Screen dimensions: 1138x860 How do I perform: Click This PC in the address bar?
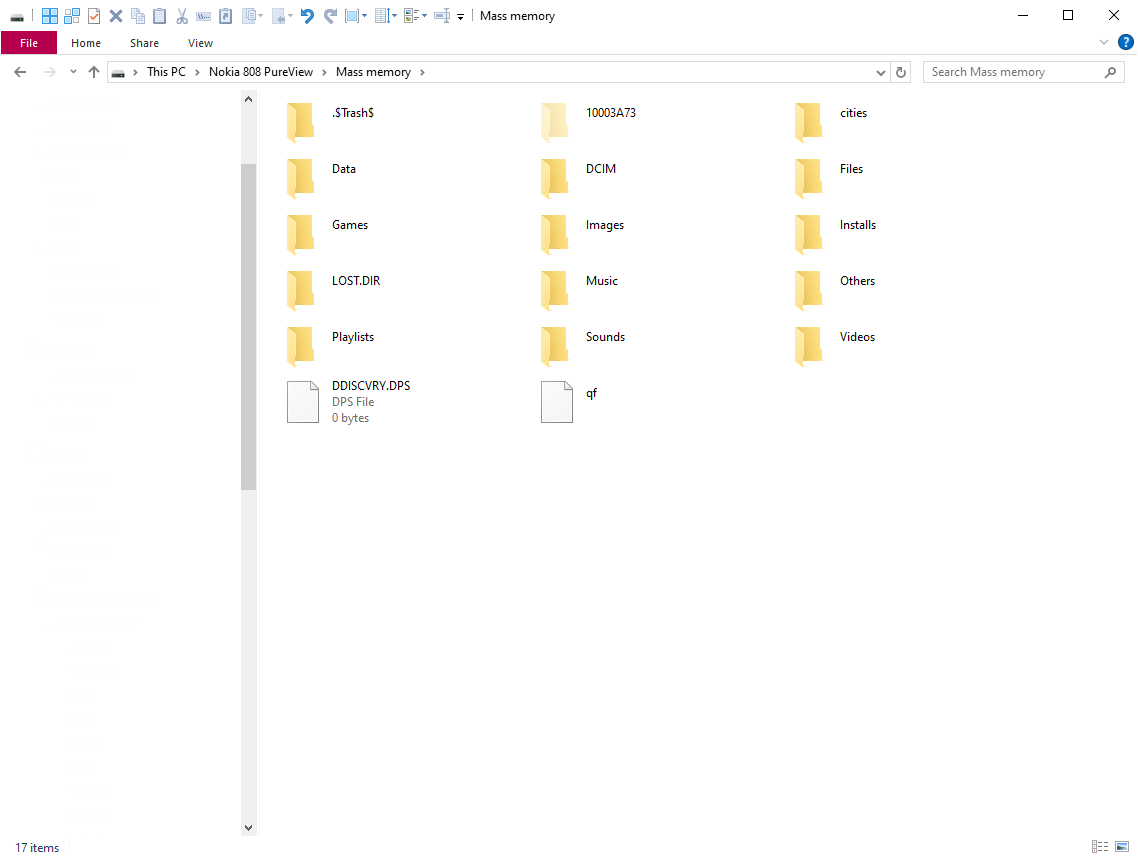click(x=166, y=72)
